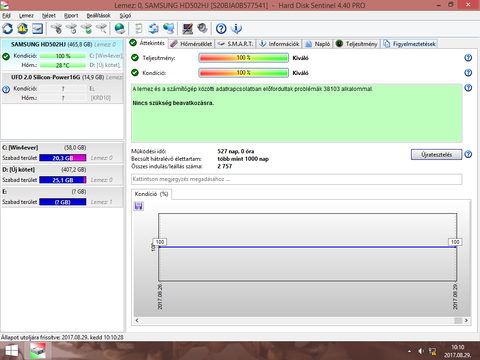The height and width of the screenshot is (360, 480).
Task: Click the C: Win4ever free space bar
Action: [63, 158]
